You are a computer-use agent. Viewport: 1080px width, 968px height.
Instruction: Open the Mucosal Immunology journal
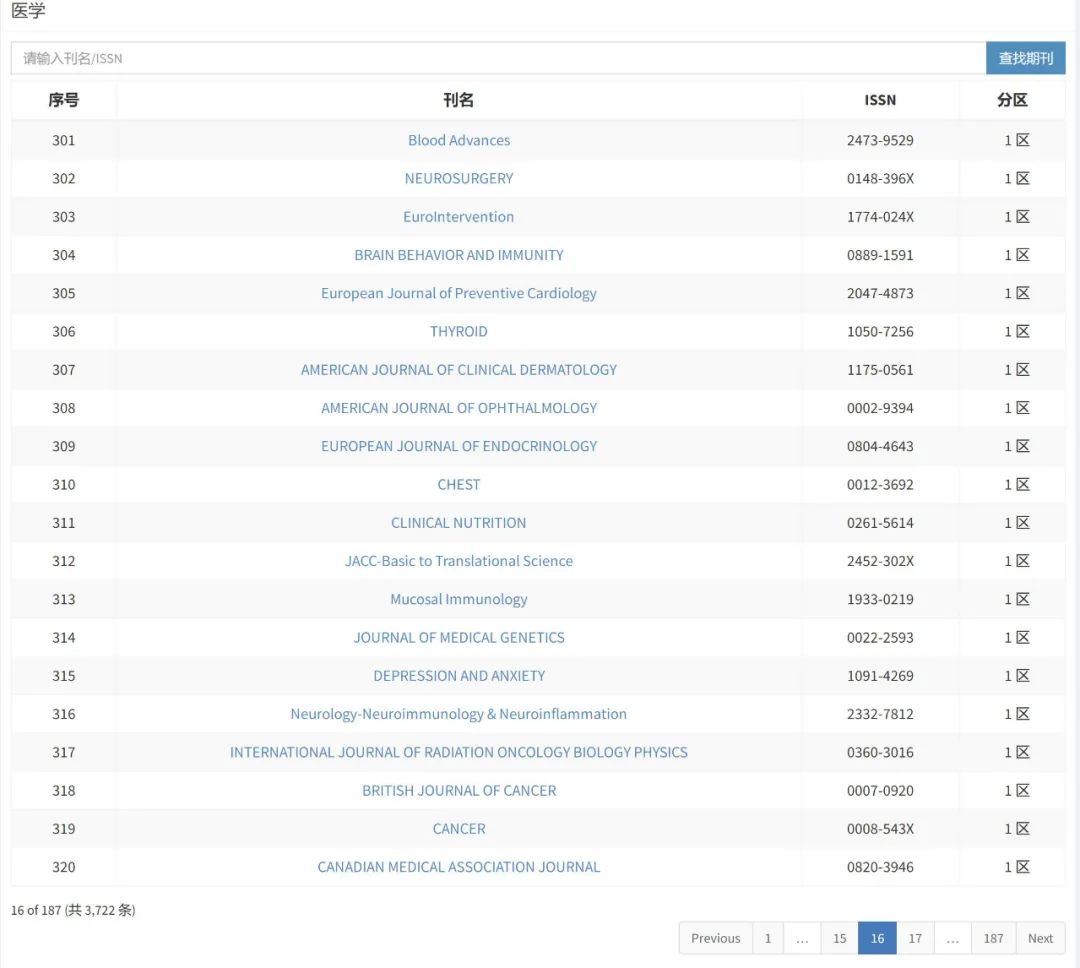click(x=459, y=600)
